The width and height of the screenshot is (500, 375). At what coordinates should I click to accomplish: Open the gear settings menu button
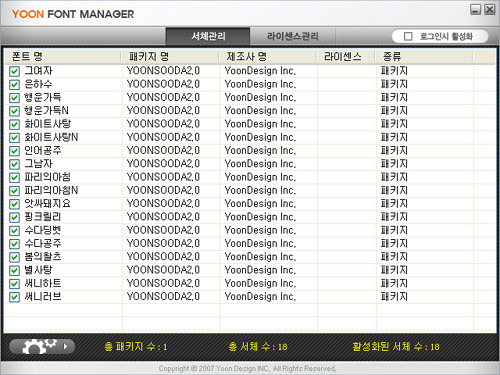coord(42,347)
